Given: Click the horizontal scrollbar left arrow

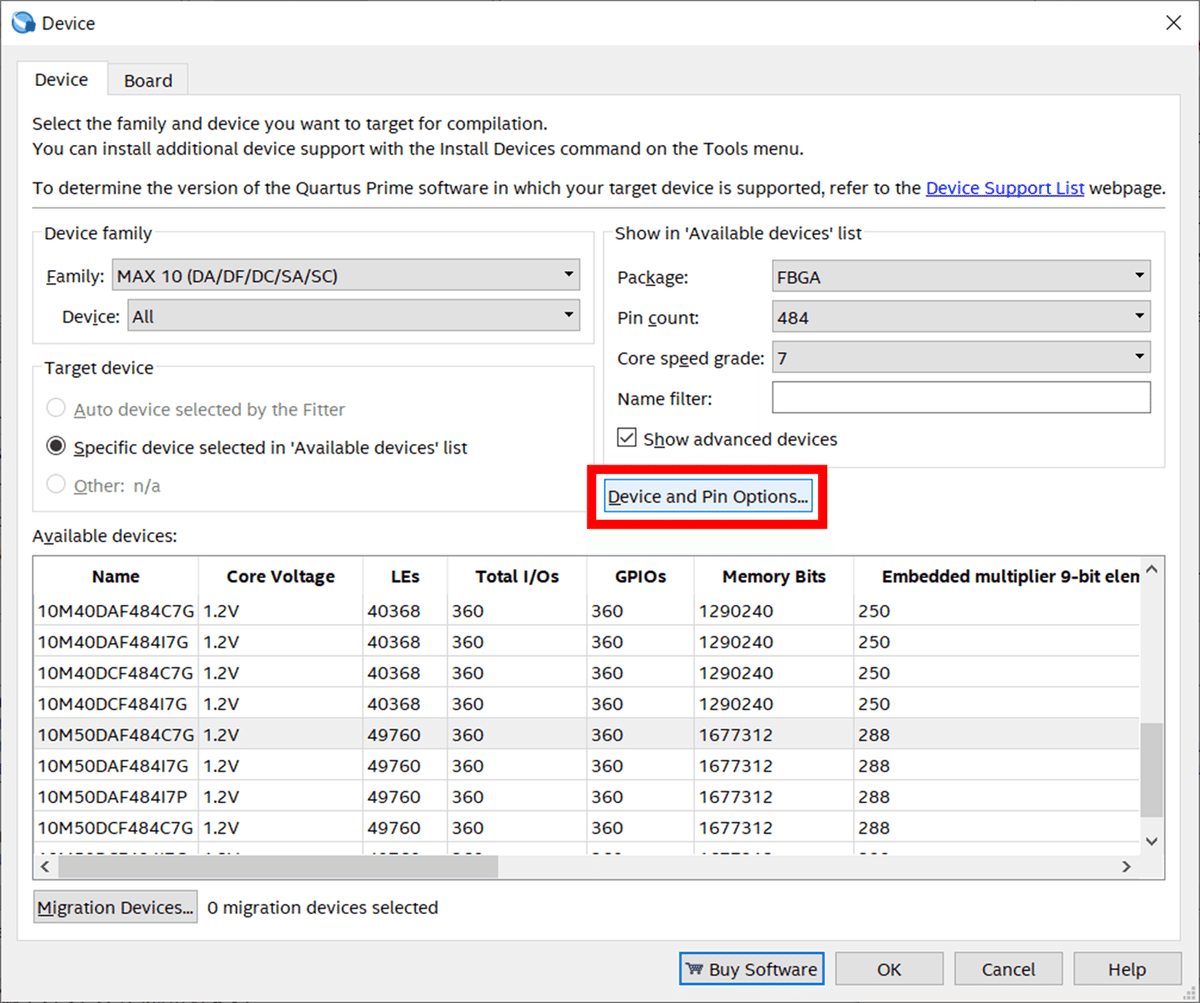Looking at the screenshot, I should pos(45,866).
